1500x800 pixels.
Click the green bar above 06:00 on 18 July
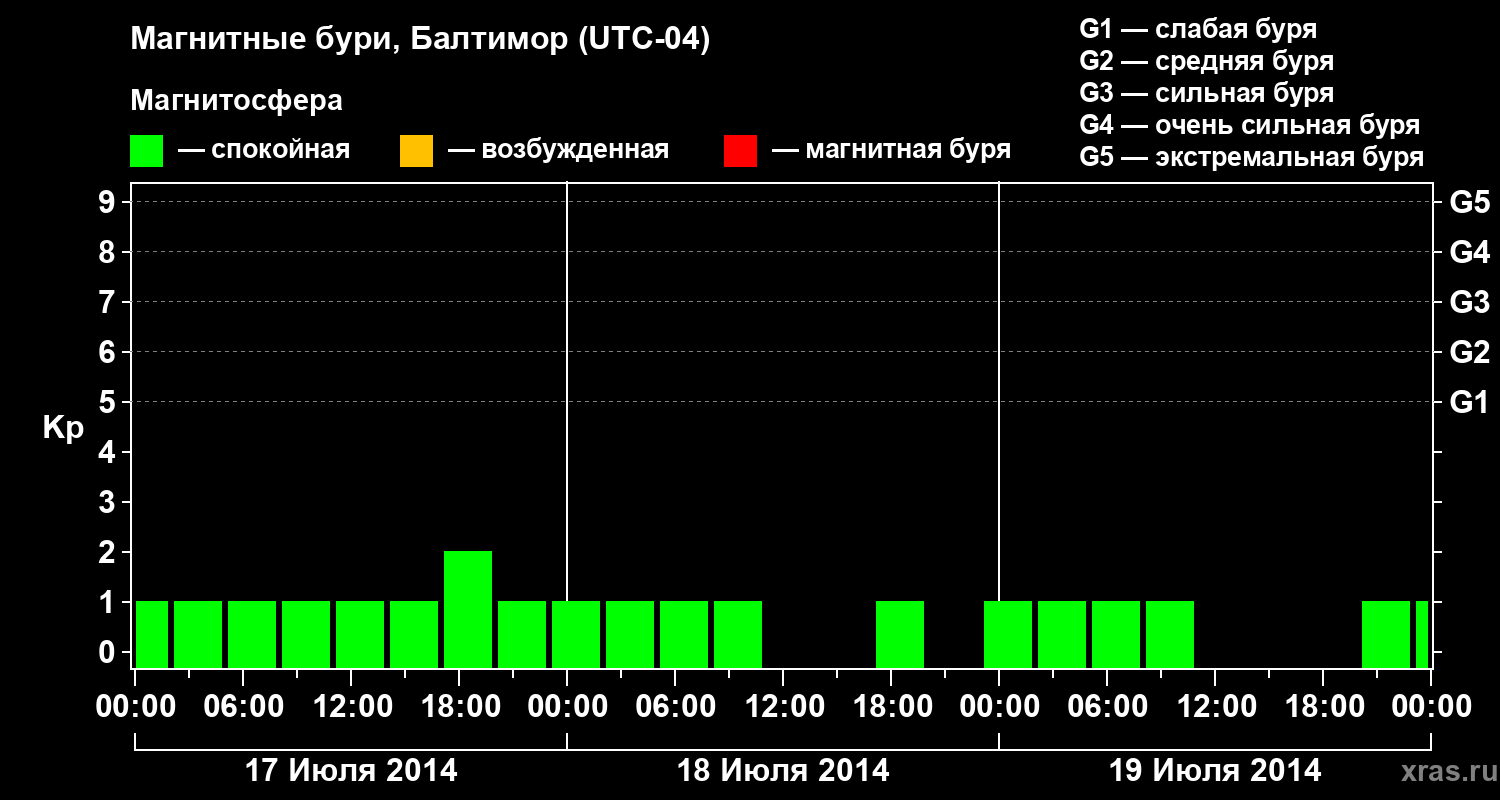coord(684,634)
